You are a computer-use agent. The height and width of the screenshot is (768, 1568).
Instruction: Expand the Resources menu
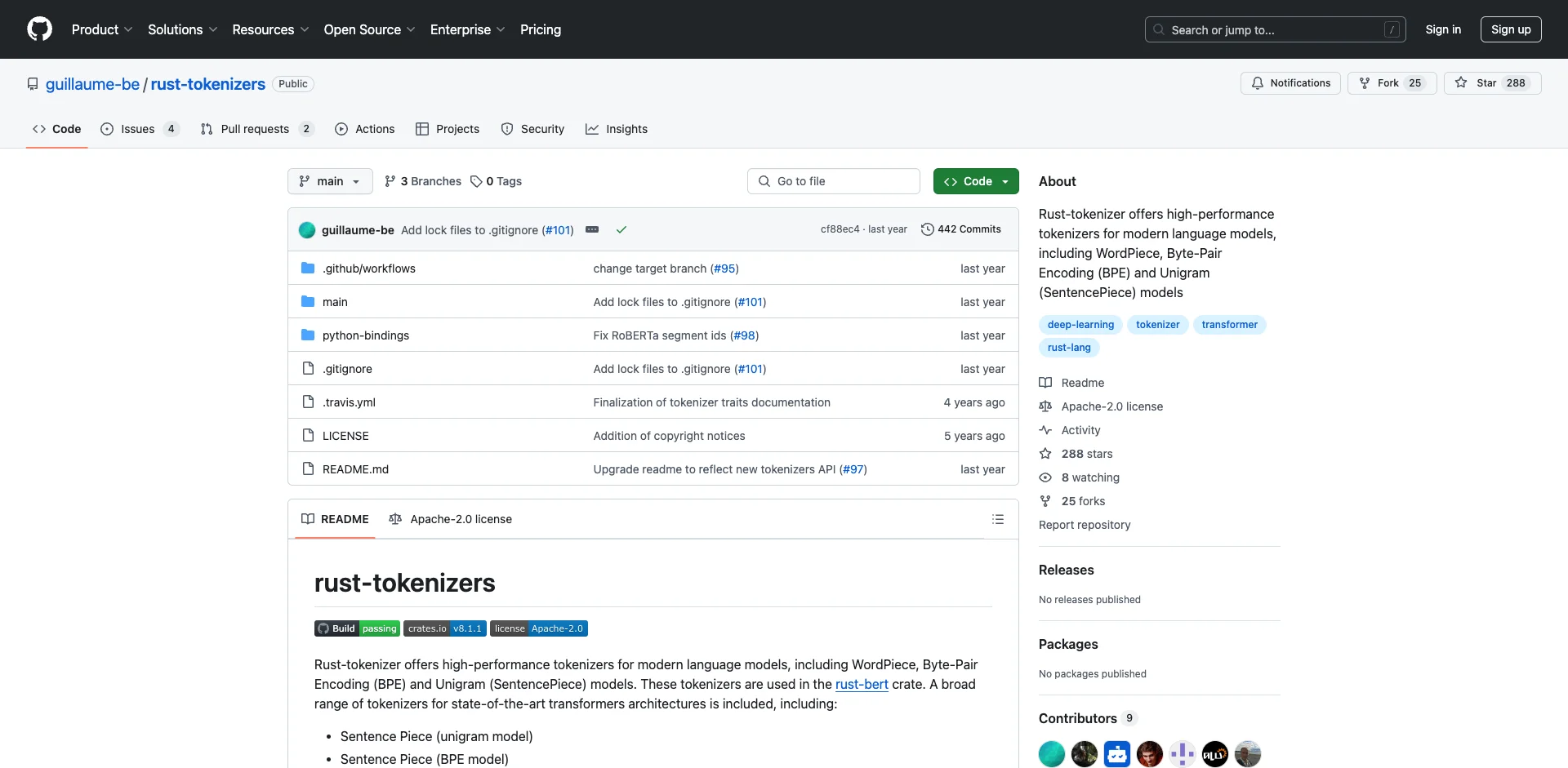(270, 29)
